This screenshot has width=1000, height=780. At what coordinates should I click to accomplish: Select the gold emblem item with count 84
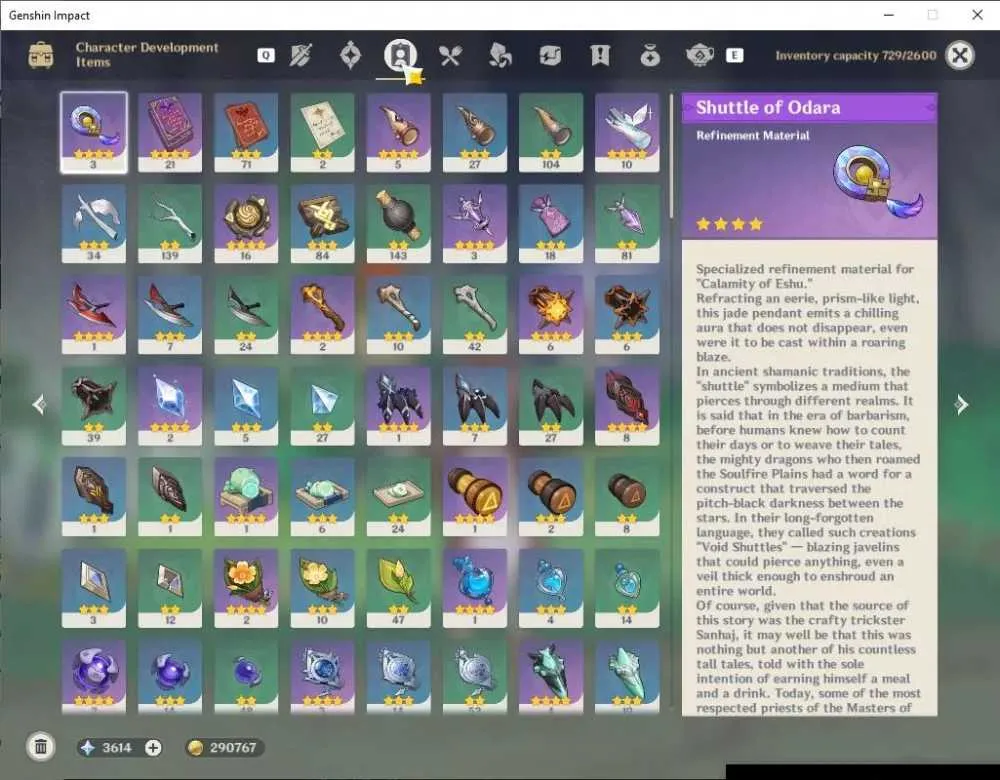point(322,224)
